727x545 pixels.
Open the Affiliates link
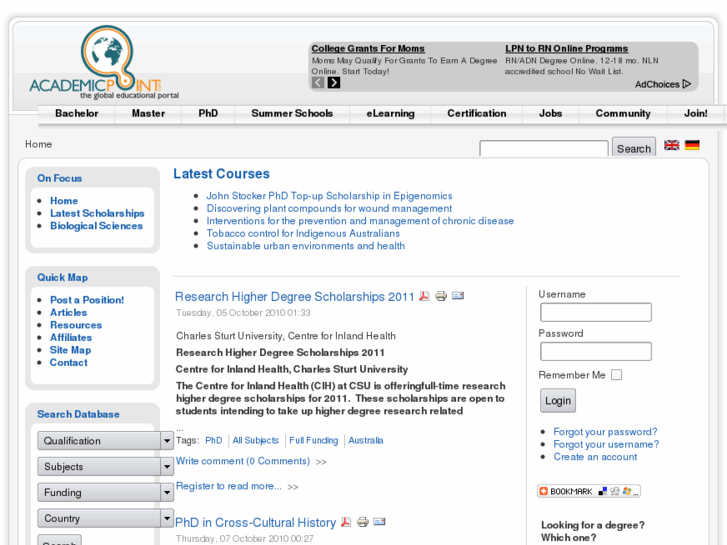pyautogui.click(x=71, y=338)
